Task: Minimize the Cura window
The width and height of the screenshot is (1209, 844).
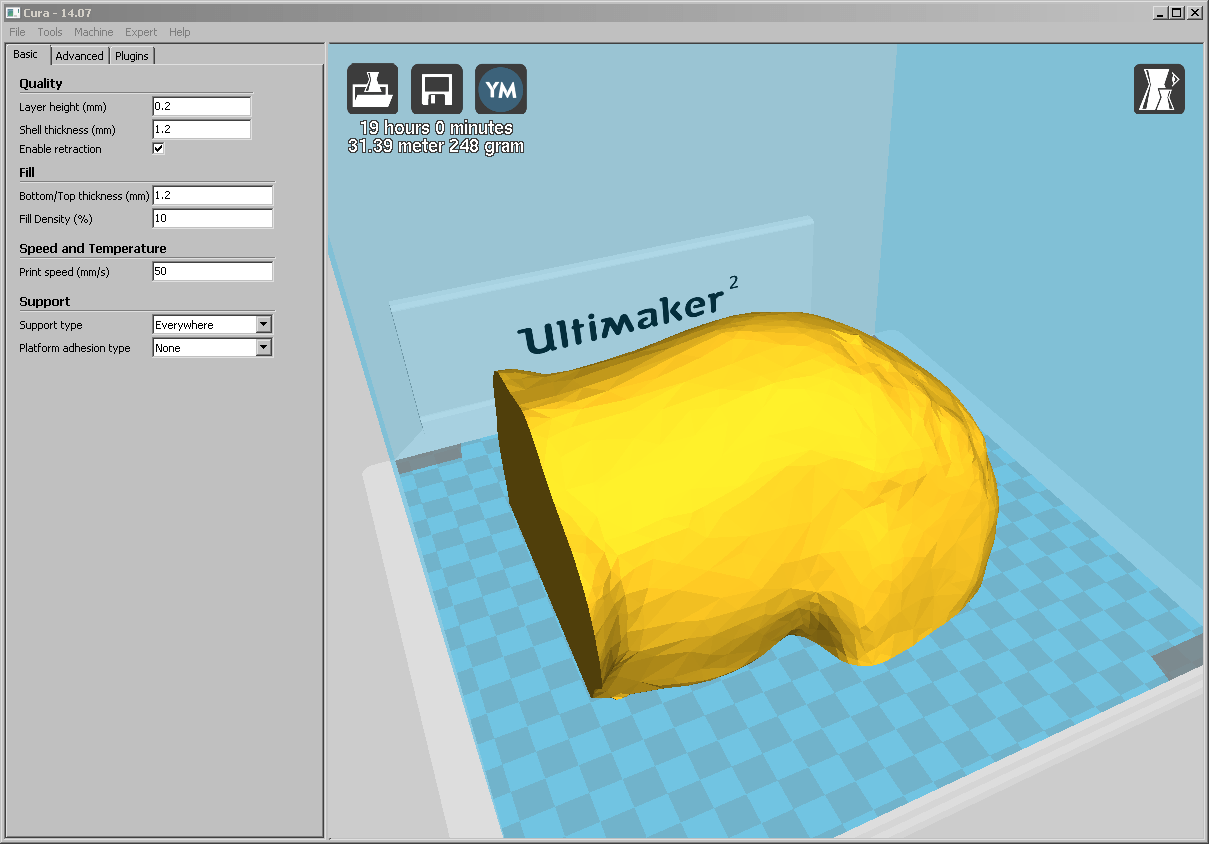Action: coord(1160,12)
